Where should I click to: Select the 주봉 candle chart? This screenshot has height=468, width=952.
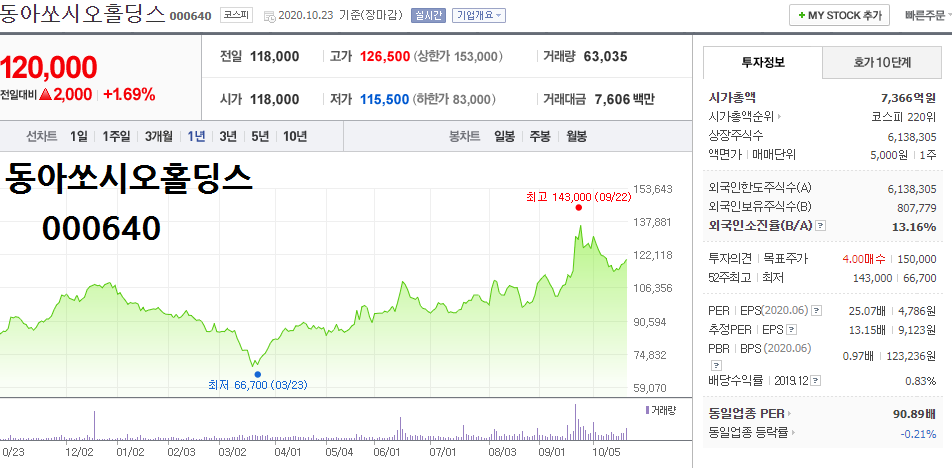pyautogui.click(x=540, y=136)
